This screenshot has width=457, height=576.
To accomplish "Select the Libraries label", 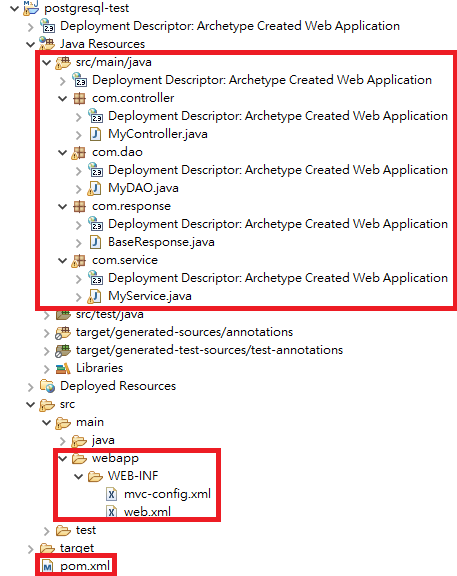I will tap(99, 368).
